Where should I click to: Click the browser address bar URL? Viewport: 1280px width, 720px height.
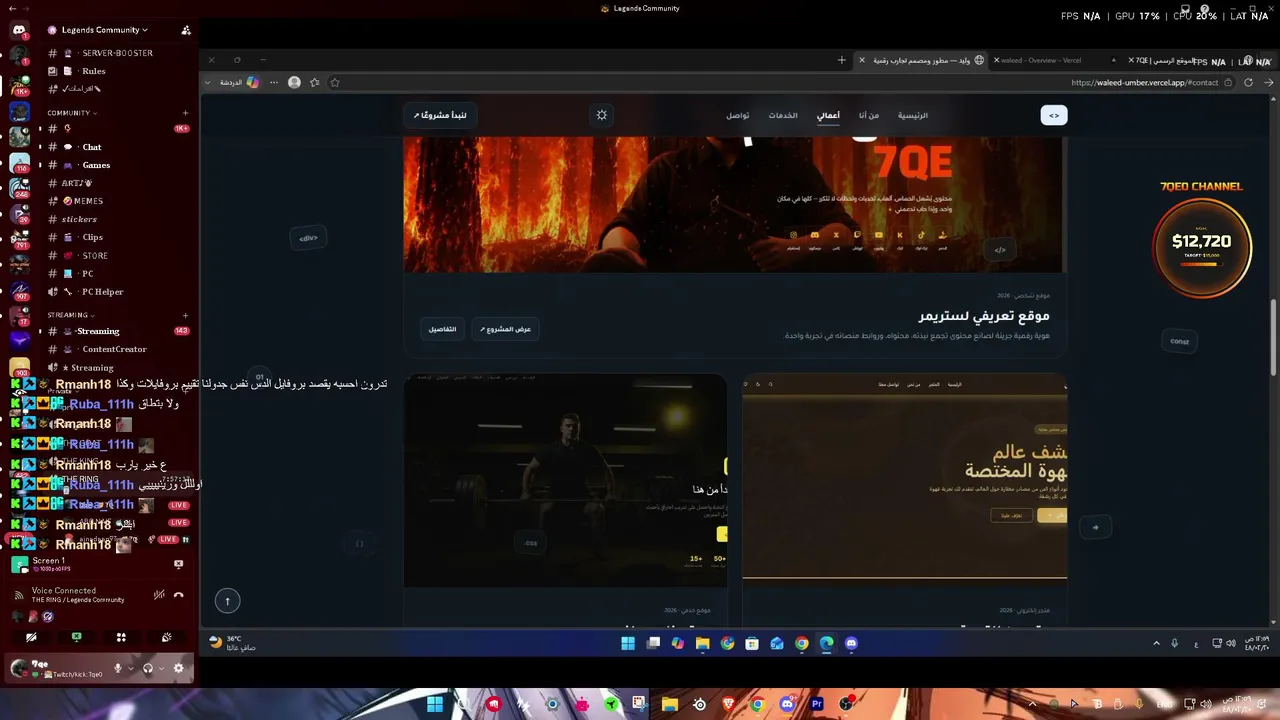coord(1144,83)
